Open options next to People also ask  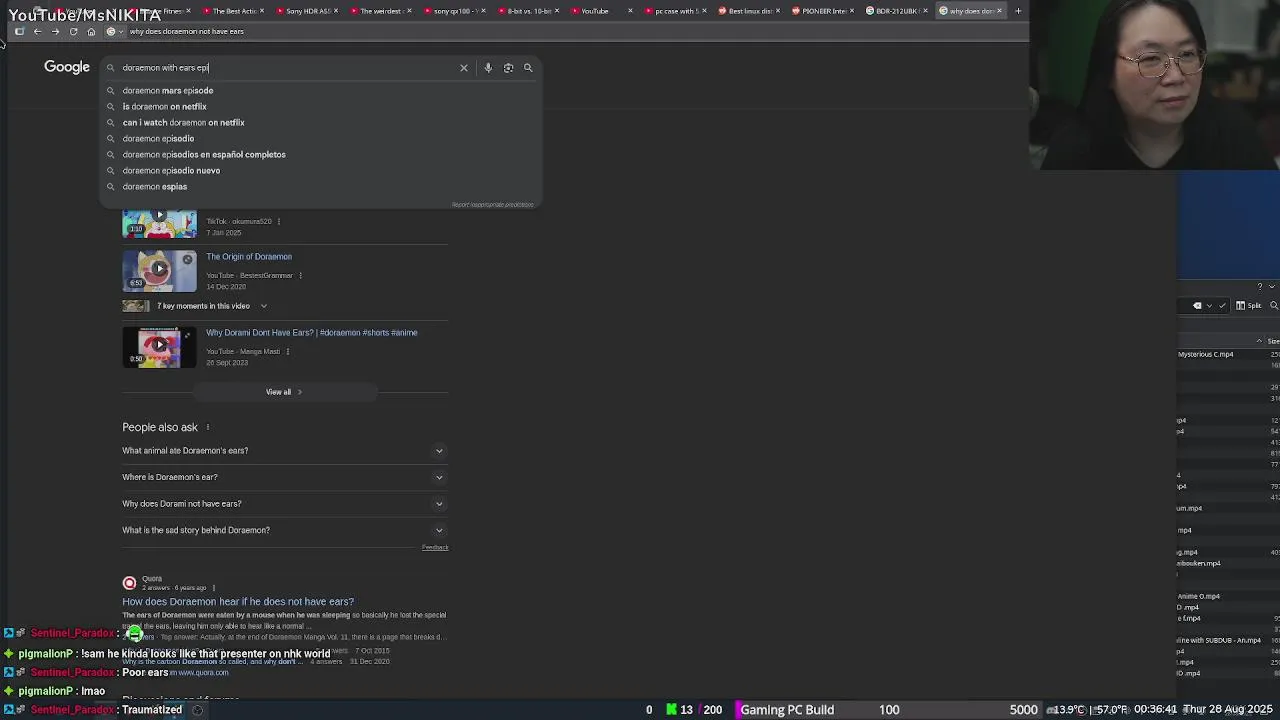click(x=207, y=427)
